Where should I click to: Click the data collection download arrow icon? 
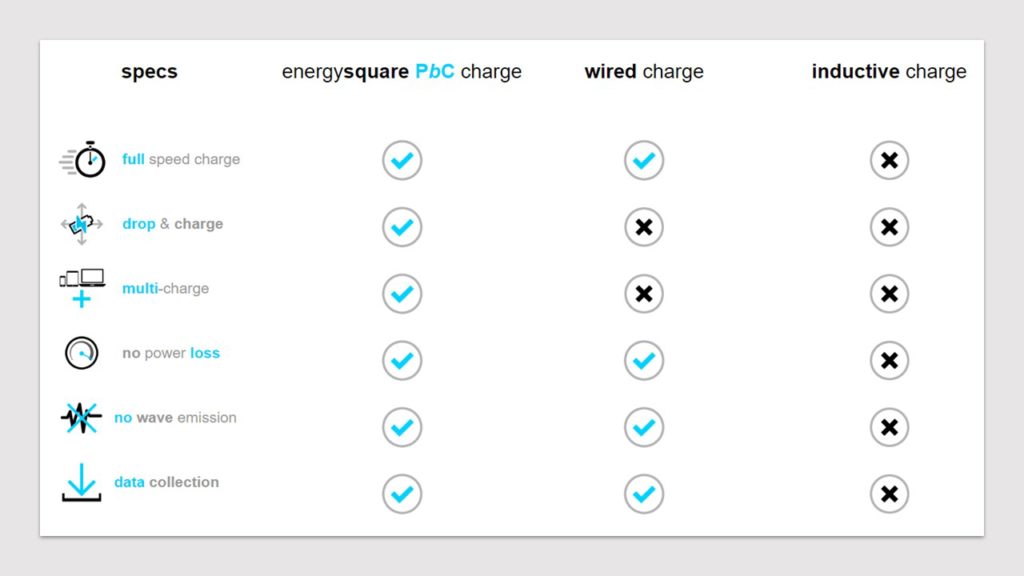[81, 482]
